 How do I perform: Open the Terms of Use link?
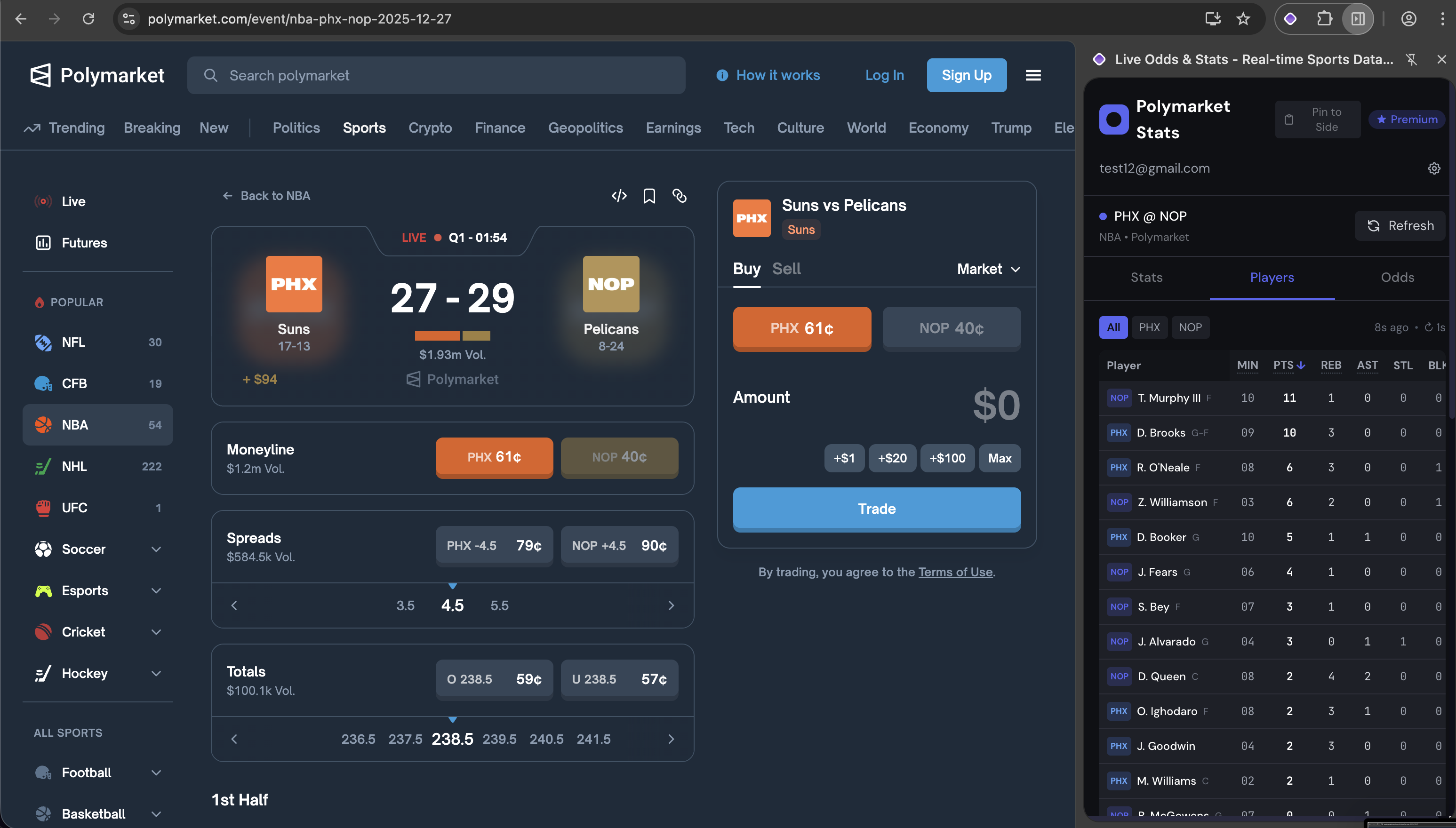click(955, 572)
